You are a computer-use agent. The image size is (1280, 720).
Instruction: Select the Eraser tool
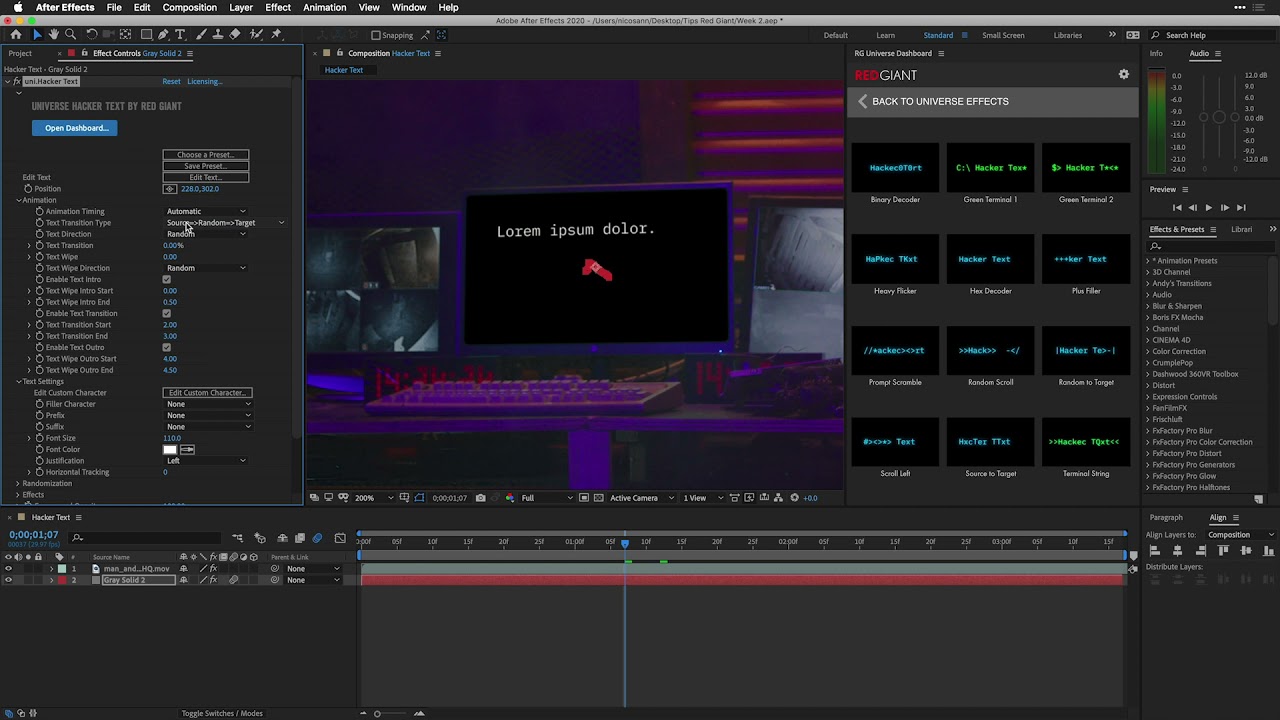click(235, 35)
